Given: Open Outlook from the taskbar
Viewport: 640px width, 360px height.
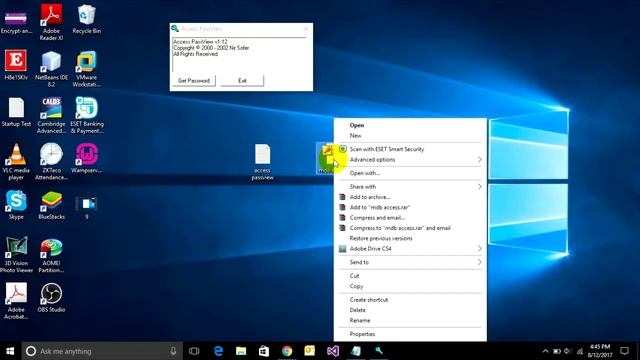Looking at the screenshot, I should [310, 351].
